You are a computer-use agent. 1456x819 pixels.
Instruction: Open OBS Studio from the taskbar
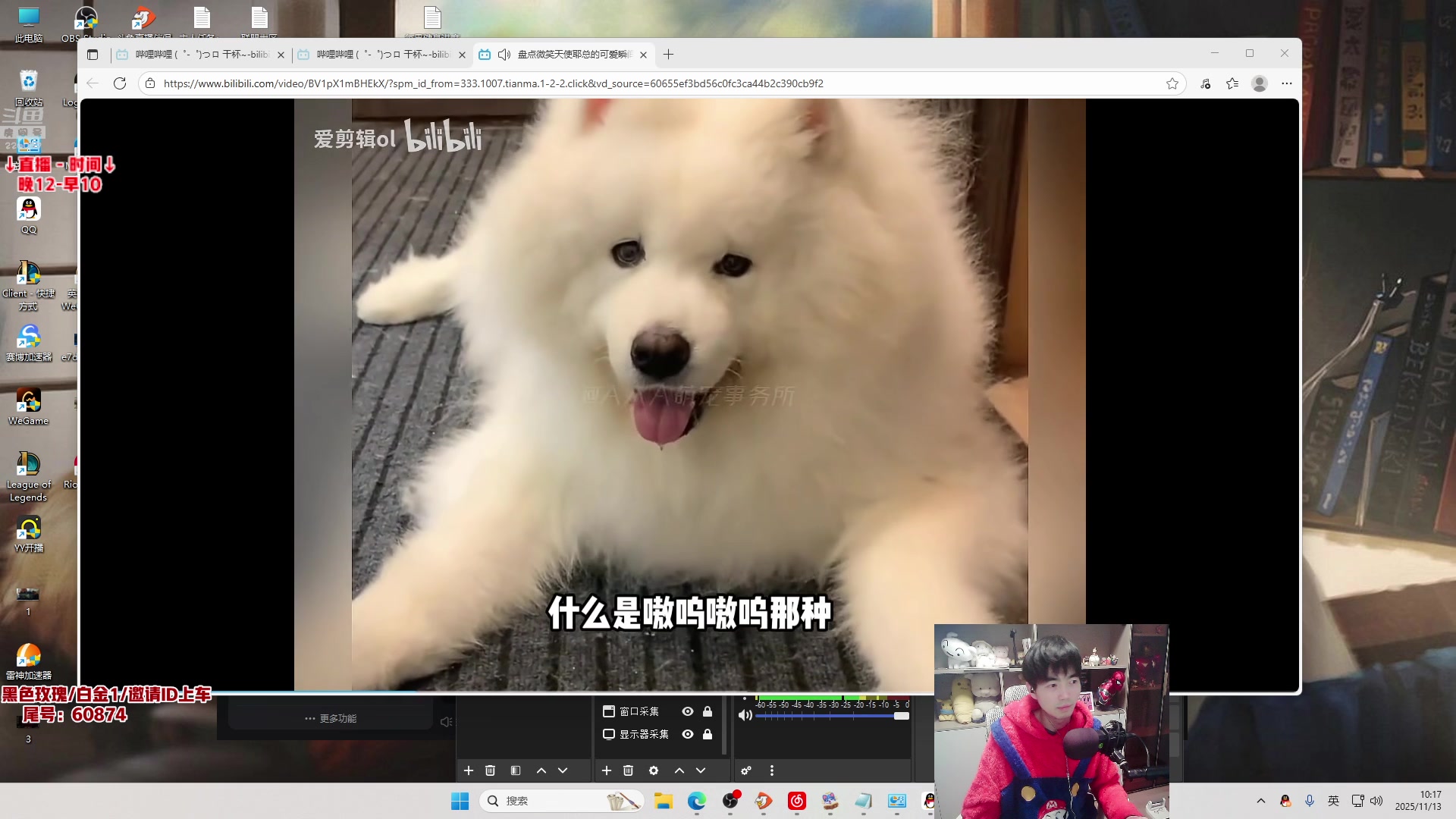pyautogui.click(x=730, y=801)
